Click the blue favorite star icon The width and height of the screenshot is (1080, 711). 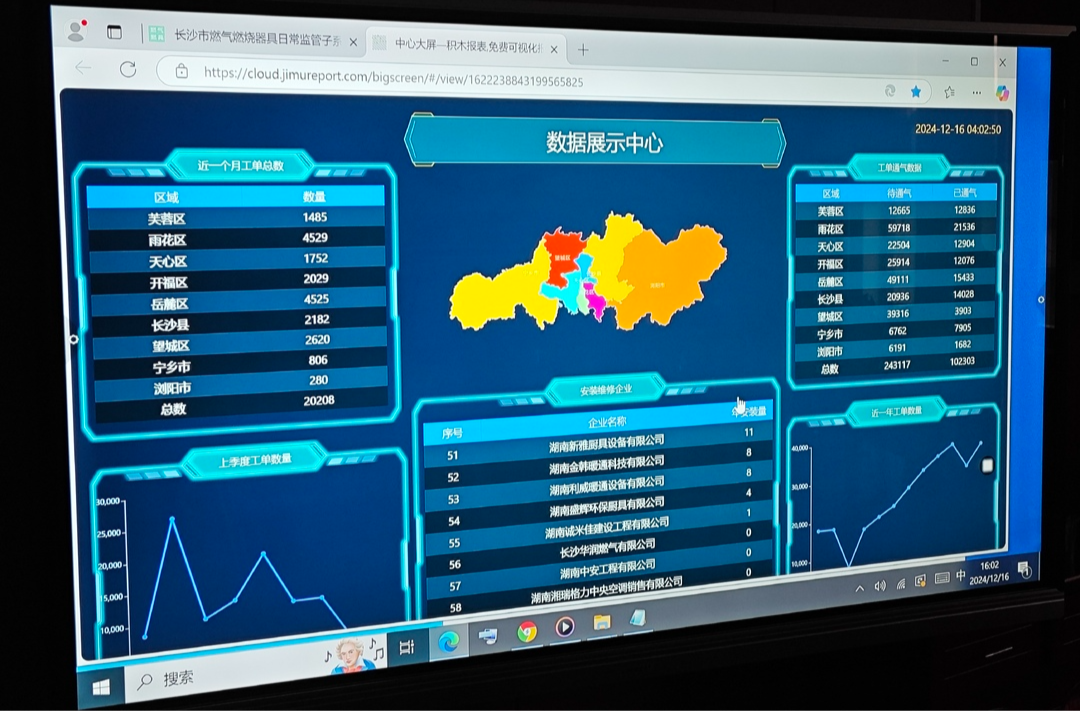[916, 92]
